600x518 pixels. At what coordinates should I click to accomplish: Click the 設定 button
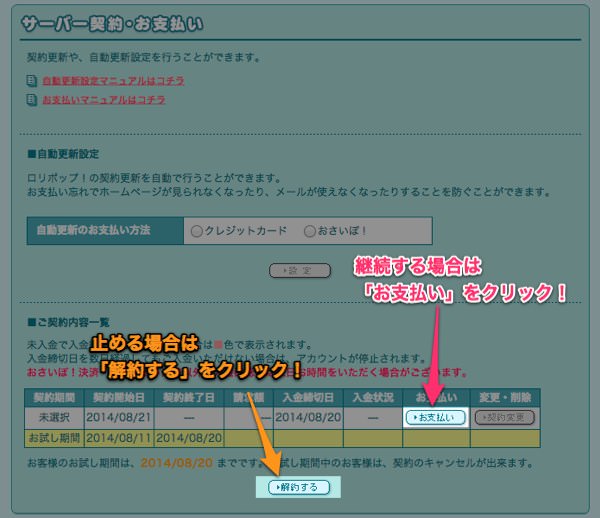300,270
